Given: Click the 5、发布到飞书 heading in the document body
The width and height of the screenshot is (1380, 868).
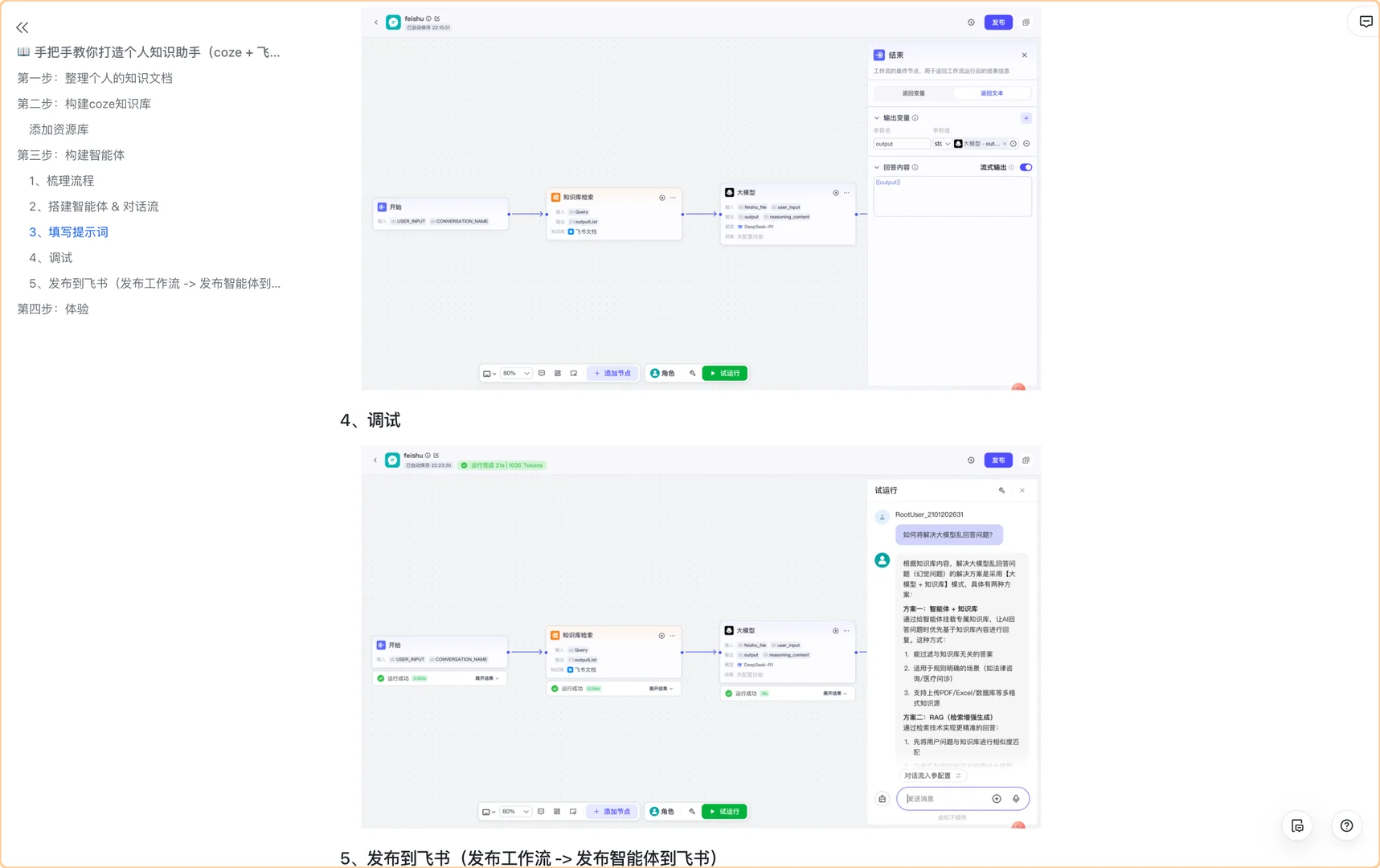Looking at the screenshot, I should click(529, 858).
